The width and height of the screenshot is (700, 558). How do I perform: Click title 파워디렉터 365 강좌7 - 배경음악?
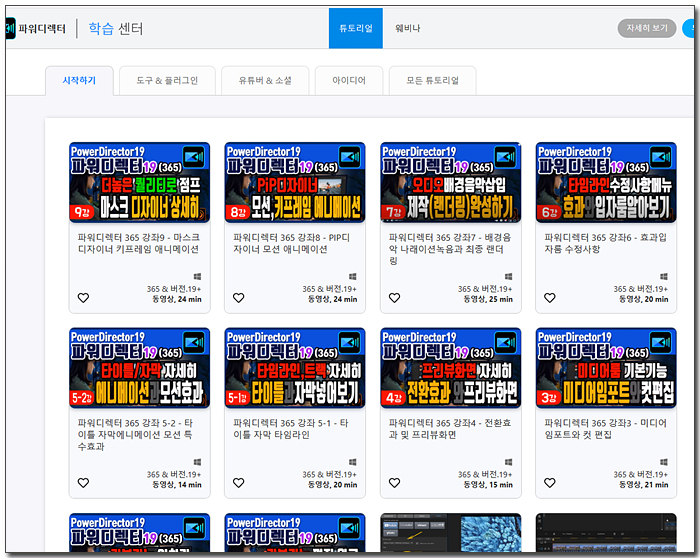click(450, 249)
